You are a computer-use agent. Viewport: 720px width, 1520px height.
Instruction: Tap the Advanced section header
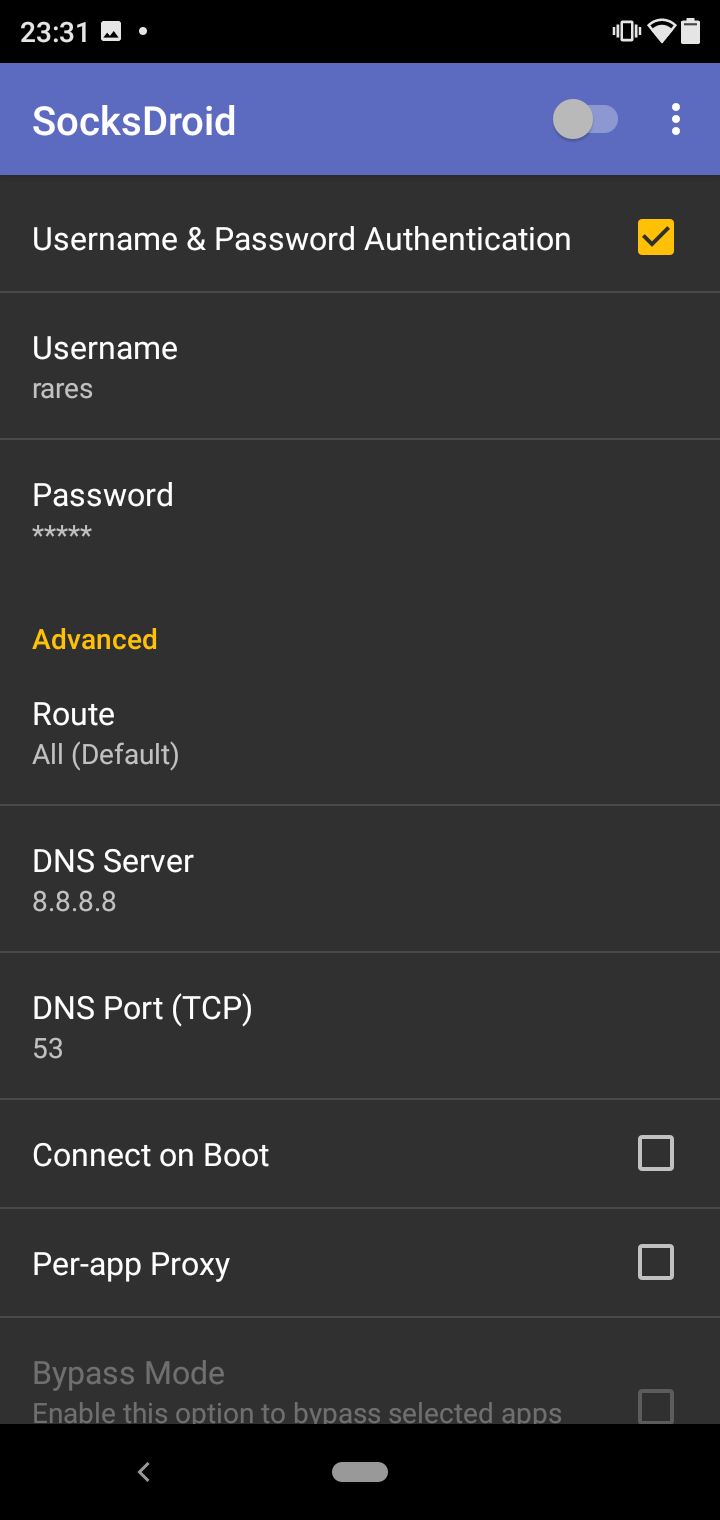click(95, 639)
